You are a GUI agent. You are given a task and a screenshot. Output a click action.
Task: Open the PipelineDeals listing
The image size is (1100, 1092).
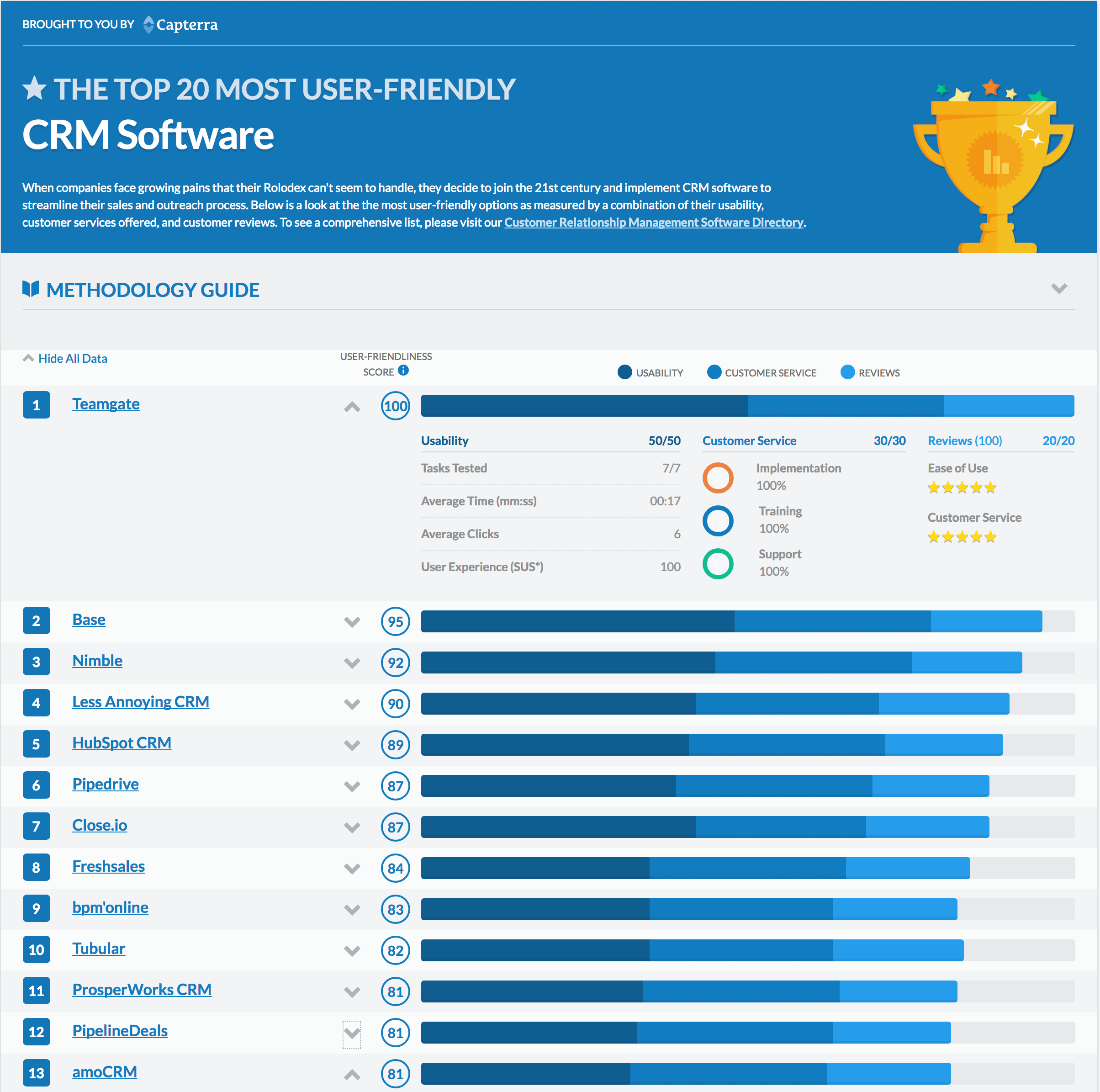tap(120, 1030)
